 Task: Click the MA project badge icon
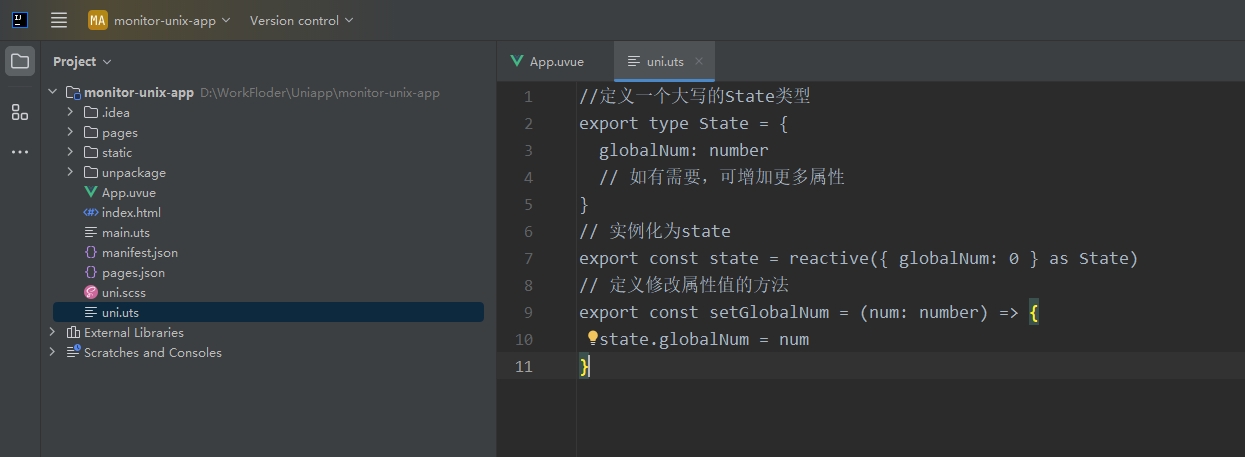(x=97, y=20)
